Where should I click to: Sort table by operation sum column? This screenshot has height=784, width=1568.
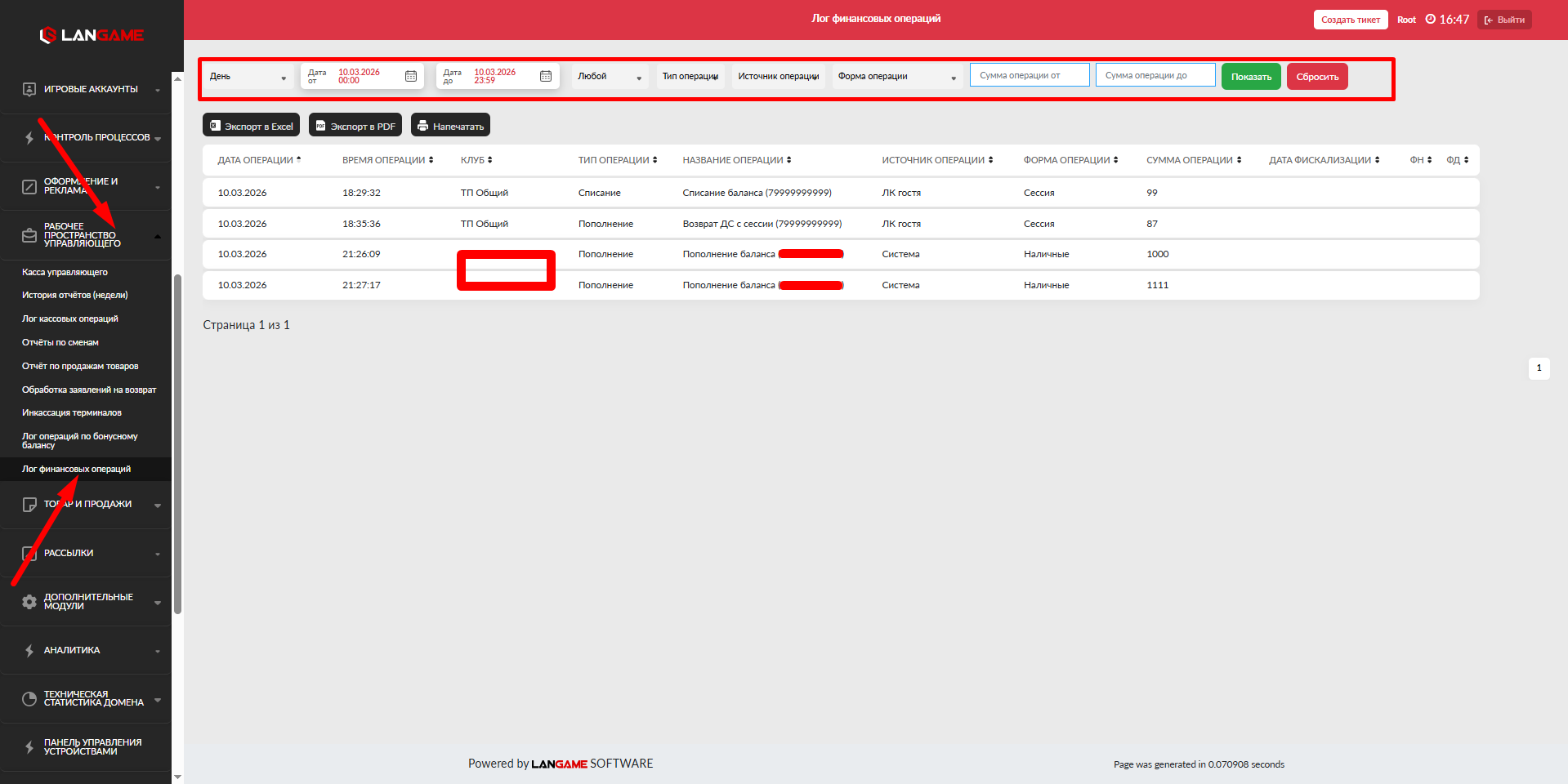[1194, 160]
